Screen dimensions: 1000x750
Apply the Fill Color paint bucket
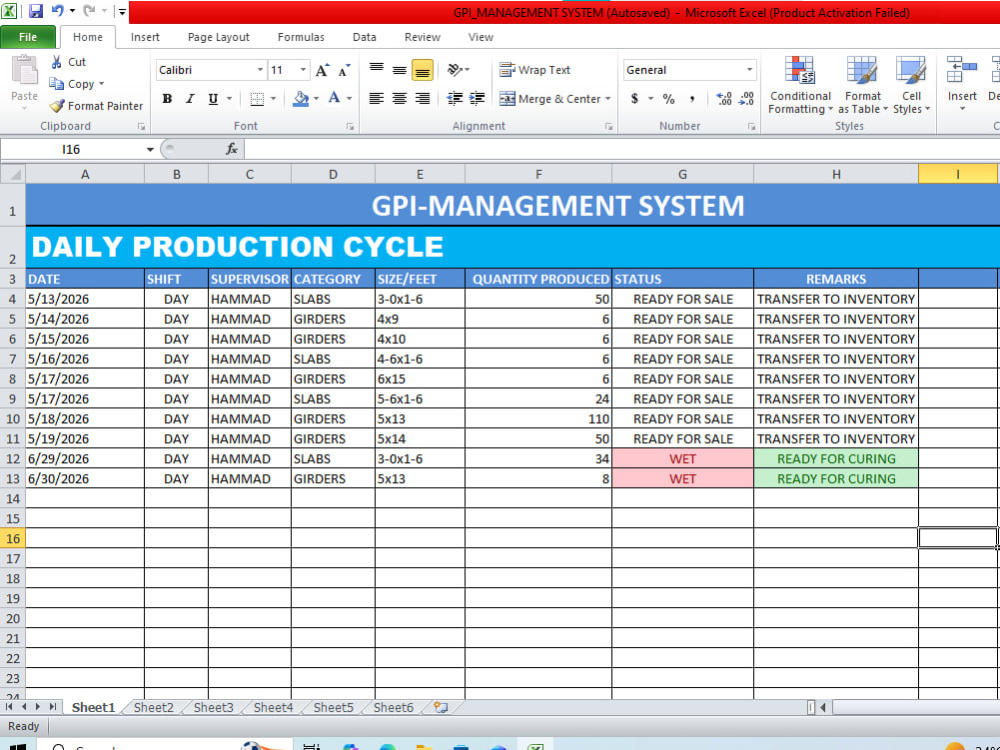pos(300,99)
